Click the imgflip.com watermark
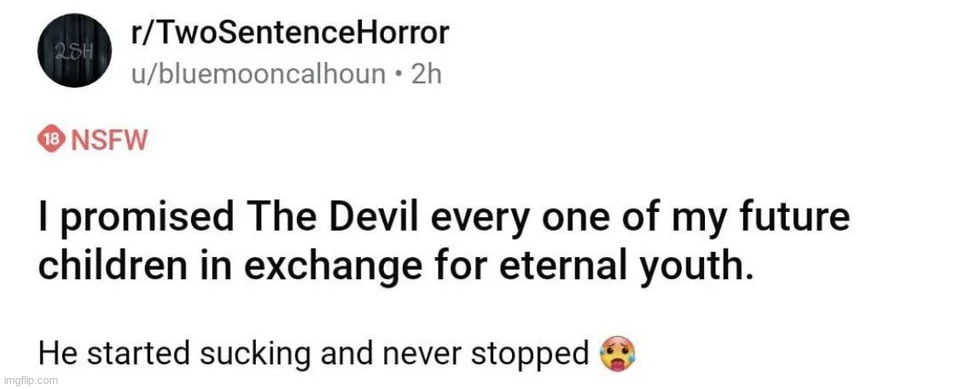This screenshot has height=389, width=960. click(x=29, y=380)
